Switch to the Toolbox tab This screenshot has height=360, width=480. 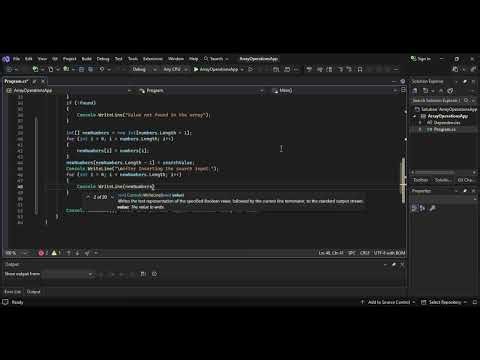[x=421, y=180]
